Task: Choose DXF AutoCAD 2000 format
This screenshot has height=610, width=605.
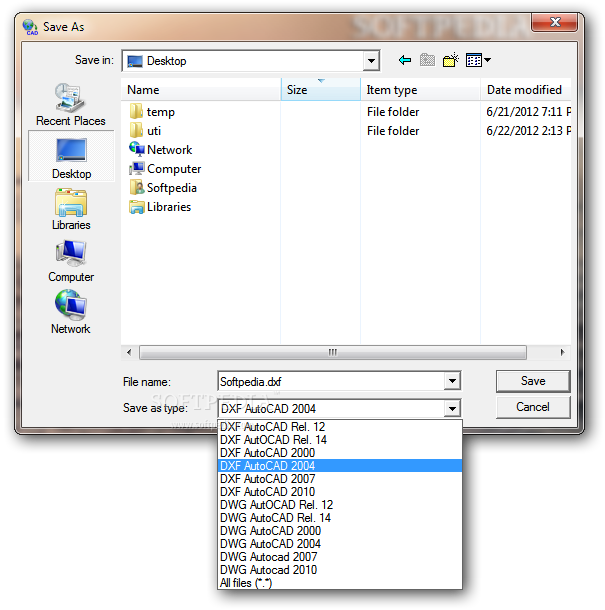Action: pyautogui.click(x=340, y=453)
